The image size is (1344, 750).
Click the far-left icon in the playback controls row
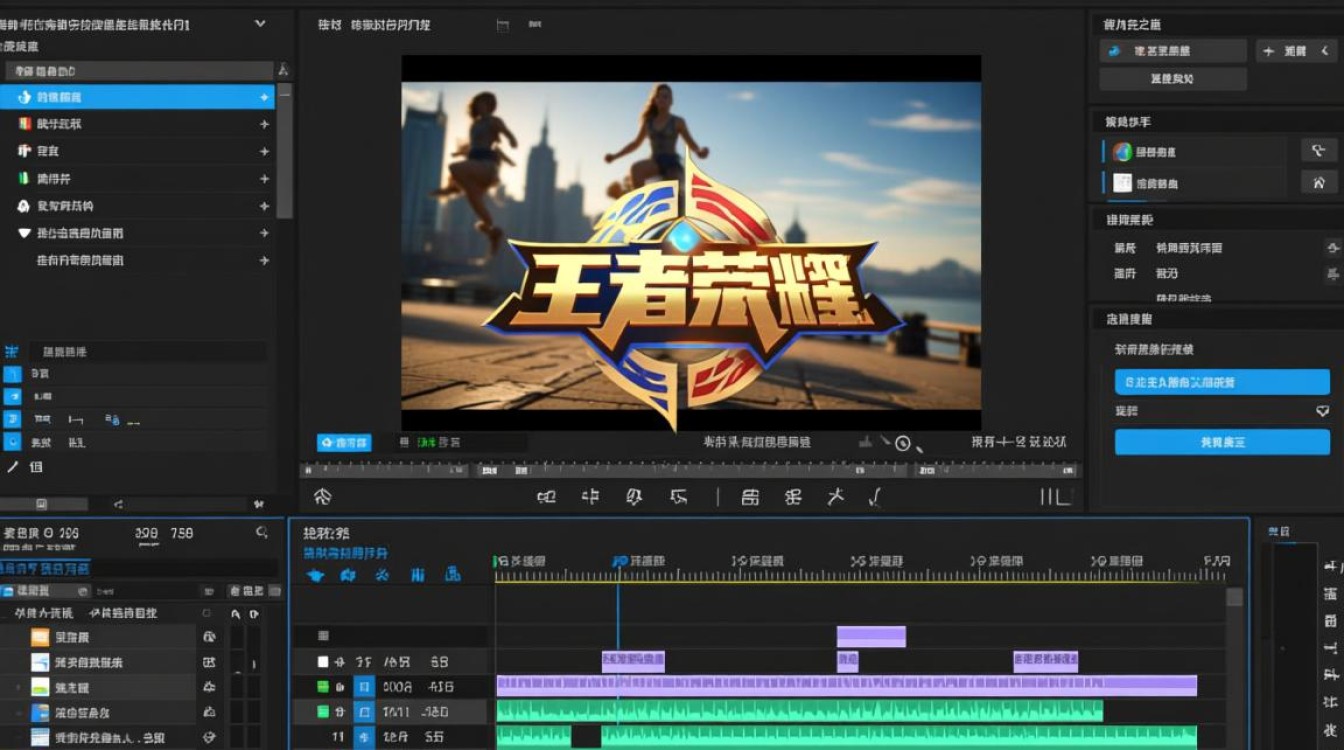[x=322, y=496]
